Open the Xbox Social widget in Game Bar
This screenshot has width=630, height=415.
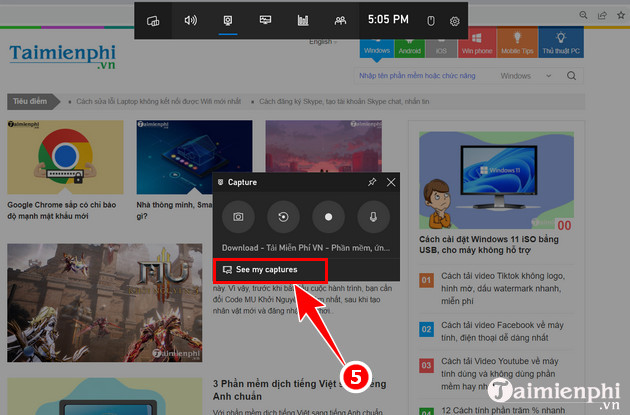(x=340, y=20)
